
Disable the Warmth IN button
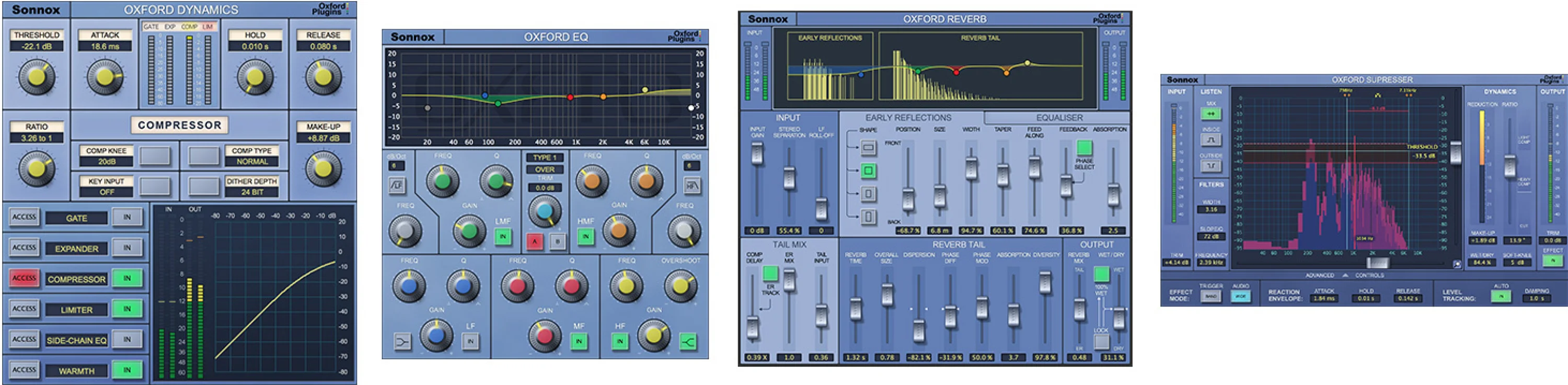point(127,370)
